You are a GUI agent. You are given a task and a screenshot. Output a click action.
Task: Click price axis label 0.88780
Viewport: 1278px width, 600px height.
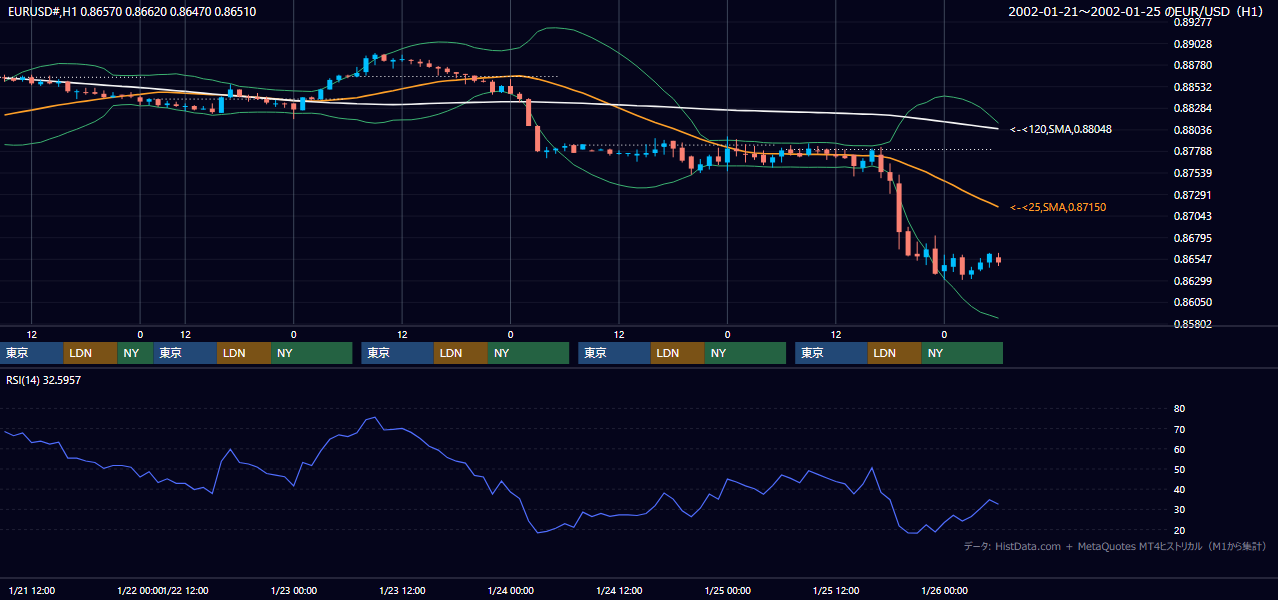pos(1192,66)
